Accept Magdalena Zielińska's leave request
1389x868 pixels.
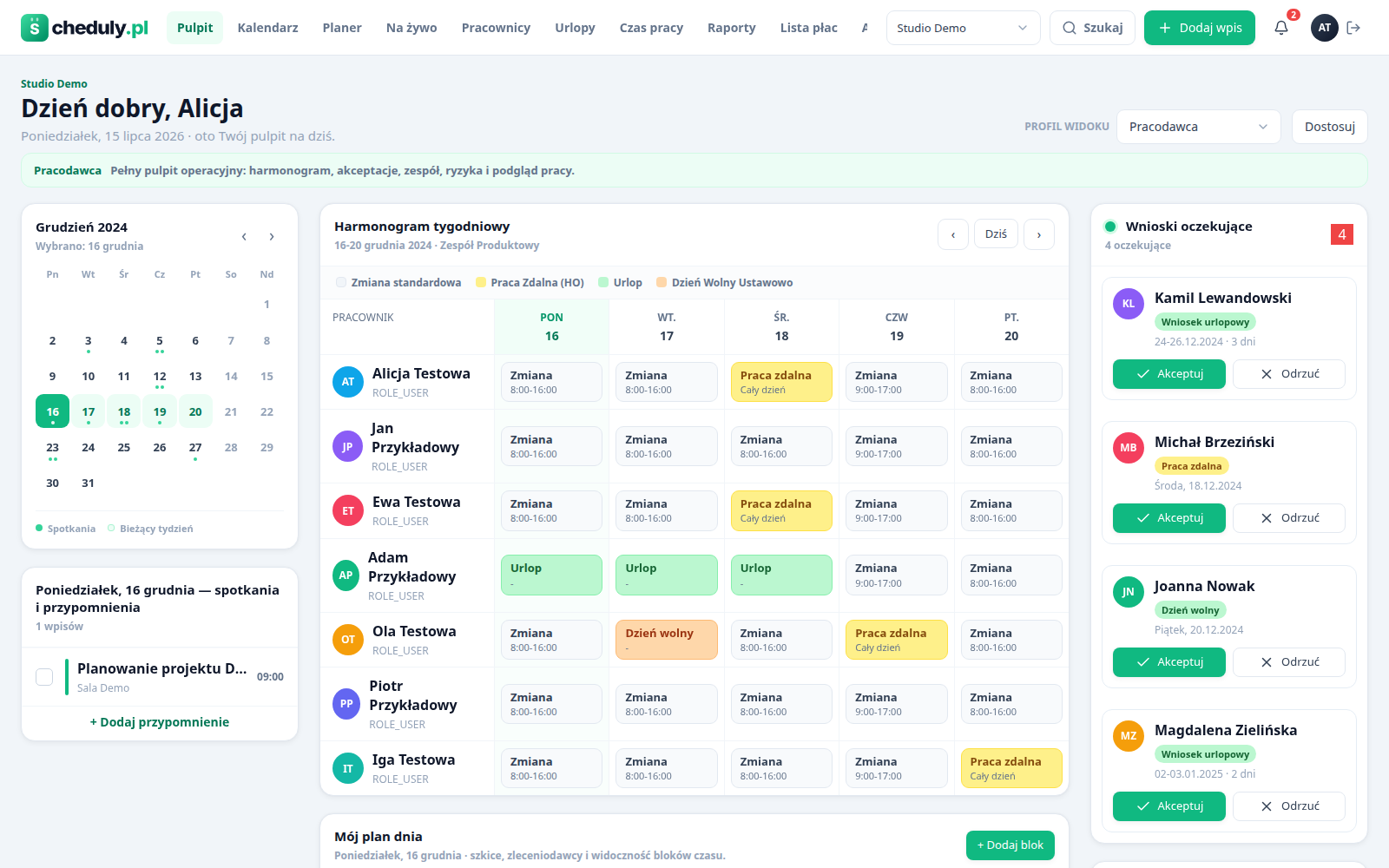(1169, 806)
